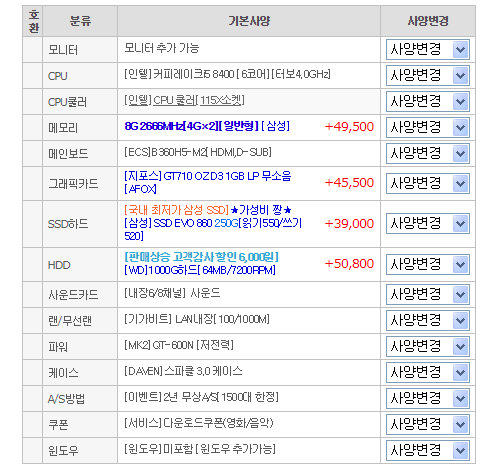Expand the 케이스 사양변경 dropdown
Image resolution: width=483 pixels, height=466 pixels.
[428, 372]
